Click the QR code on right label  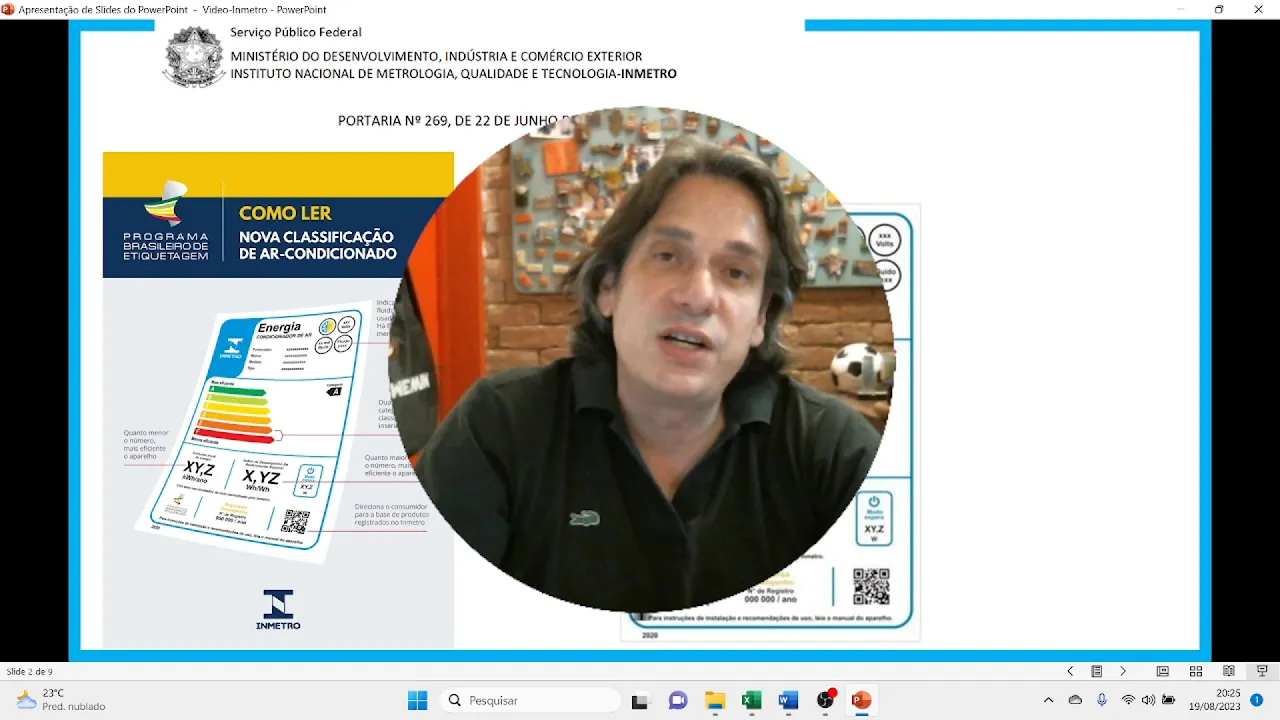871,587
